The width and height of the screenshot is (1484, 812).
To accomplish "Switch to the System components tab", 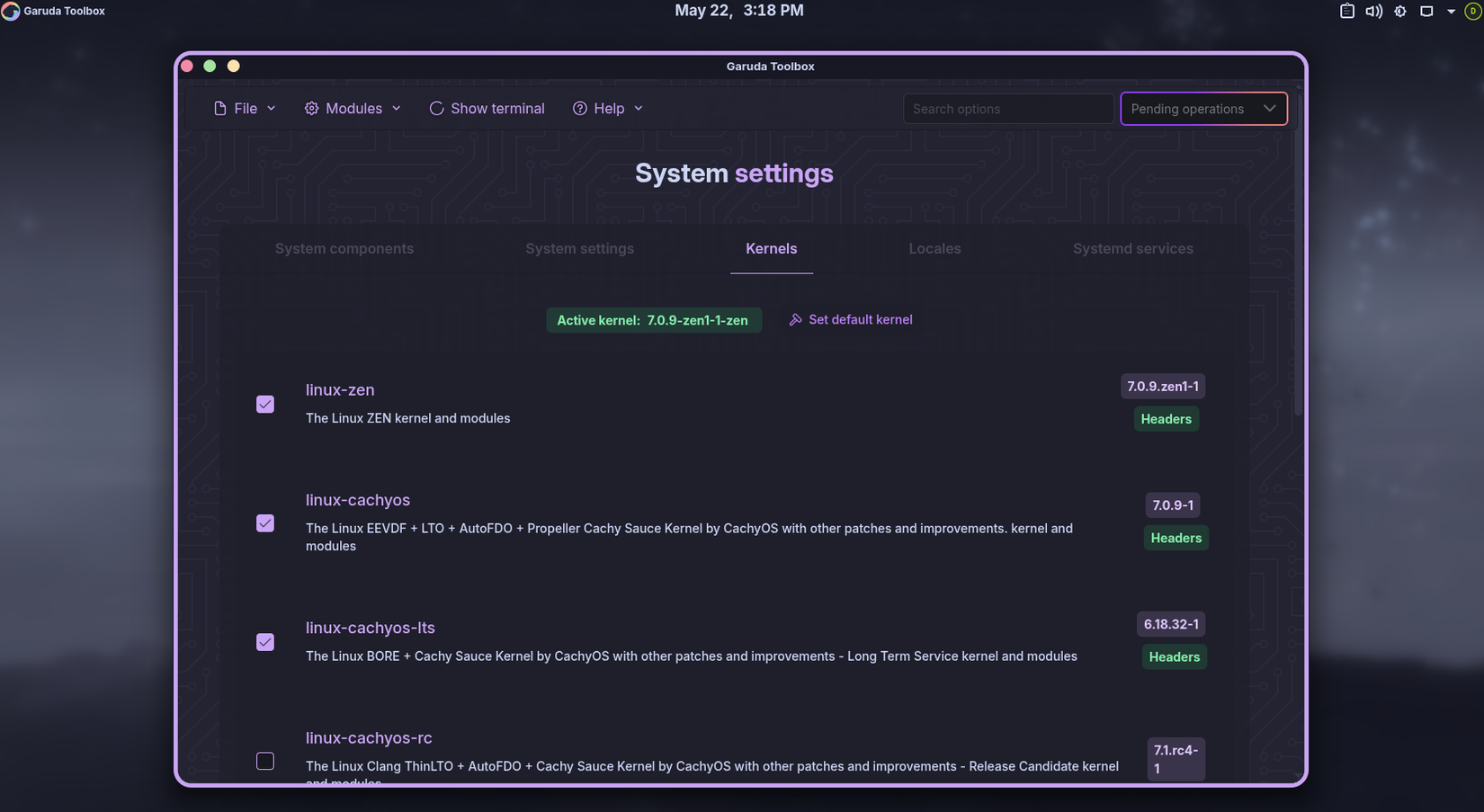I will [344, 249].
